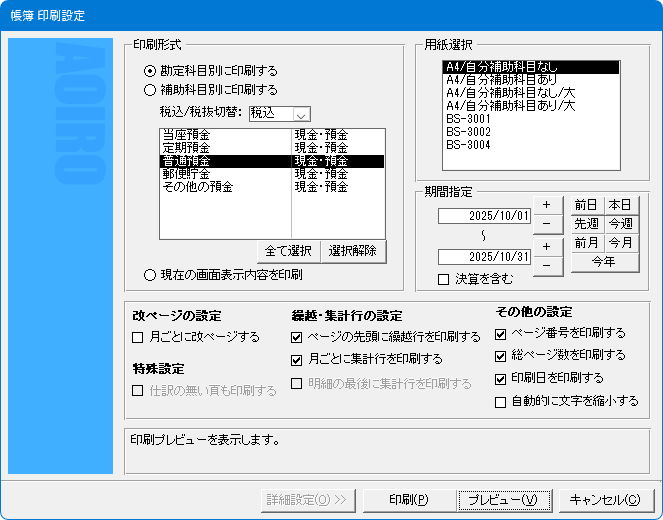The image size is (663, 520).
Task: Select A4/自分補助科目あり/大 paper option
Action: tap(510, 105)
